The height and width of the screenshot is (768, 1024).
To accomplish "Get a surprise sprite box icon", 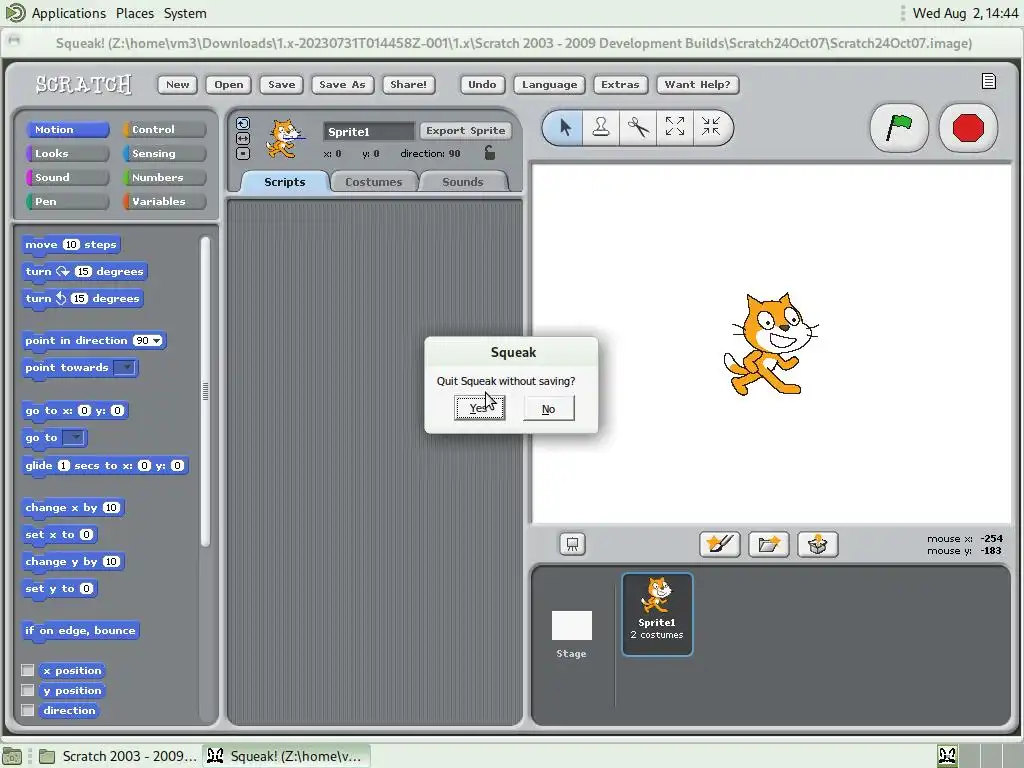I will 818,544.
